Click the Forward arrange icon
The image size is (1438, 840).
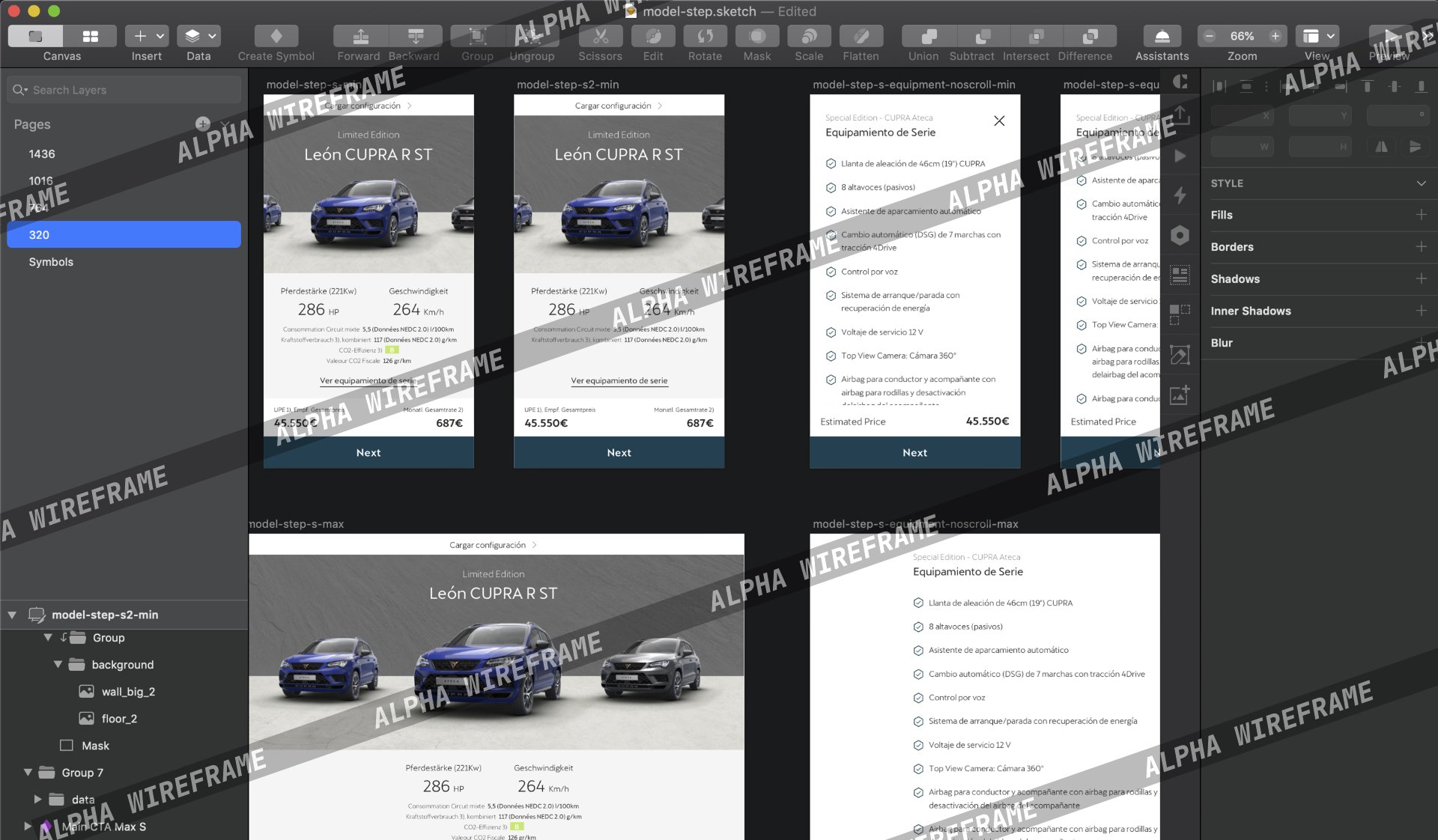pyautogui.click(x=360, y=36)
